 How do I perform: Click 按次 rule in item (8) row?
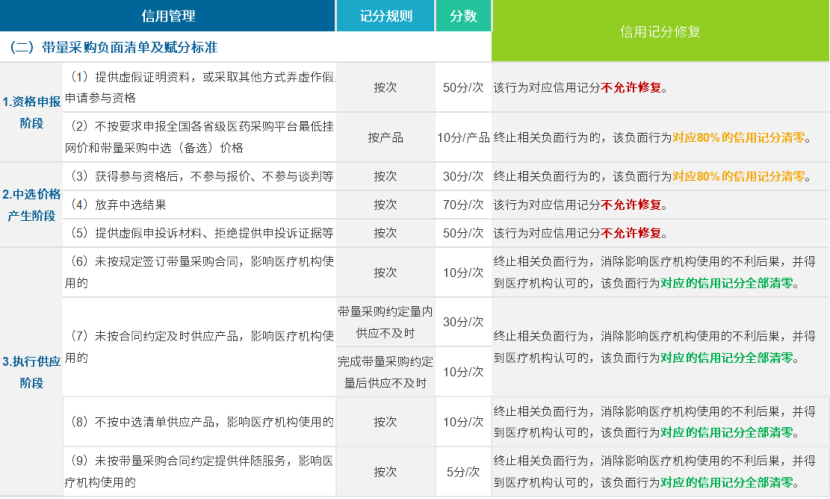[385, 422]
